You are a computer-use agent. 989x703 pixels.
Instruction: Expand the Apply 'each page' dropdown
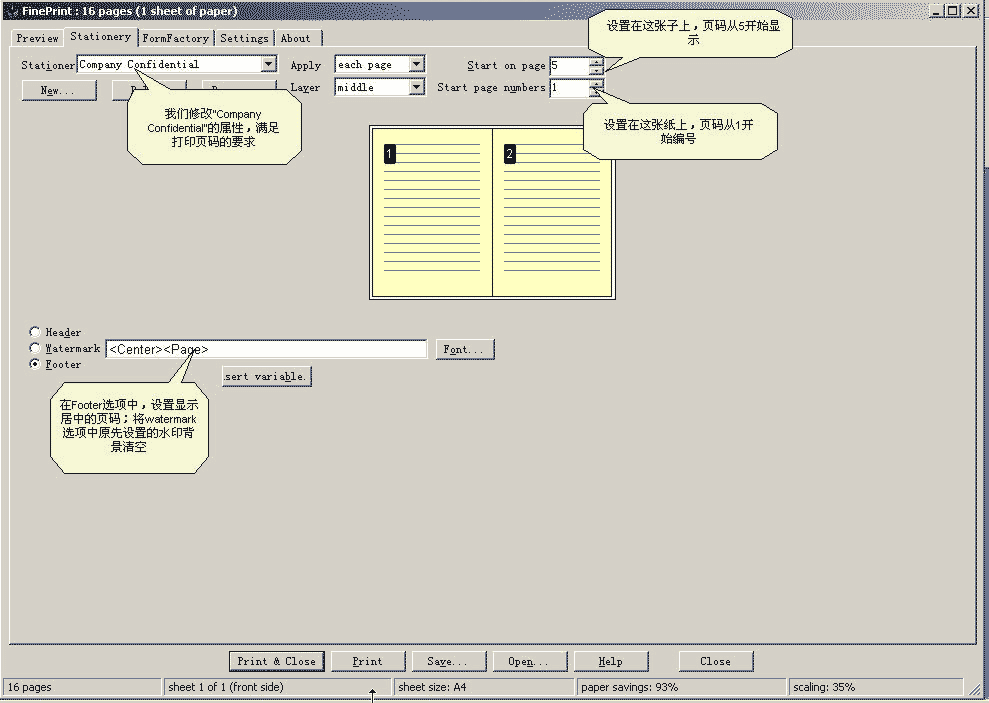coord(417,64)
